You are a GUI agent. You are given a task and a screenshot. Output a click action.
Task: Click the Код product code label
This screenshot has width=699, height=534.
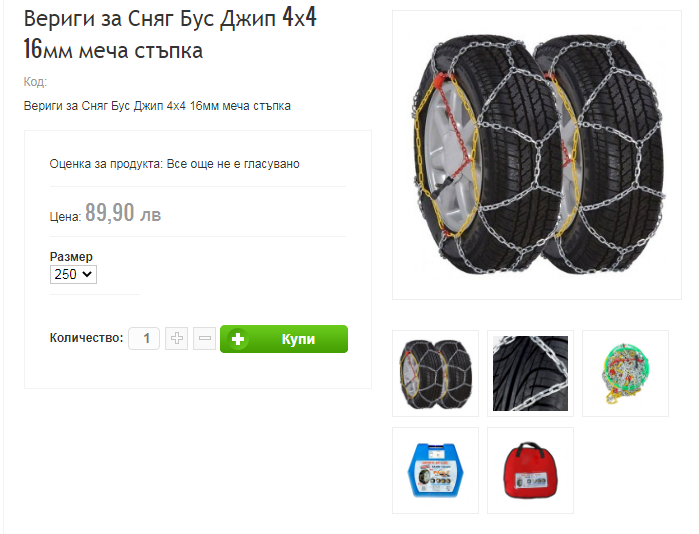click(x=35, y=82)
